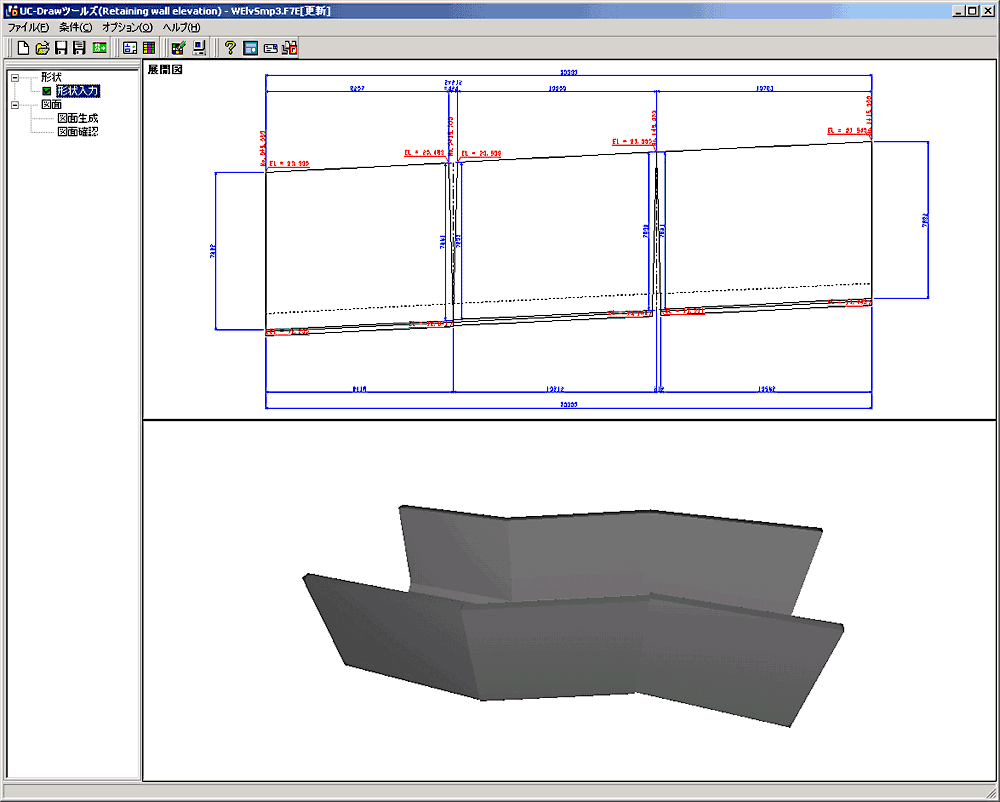Collapse the 図面 tree node
The width and height of the screenshot is (1000, 802).
15,105
